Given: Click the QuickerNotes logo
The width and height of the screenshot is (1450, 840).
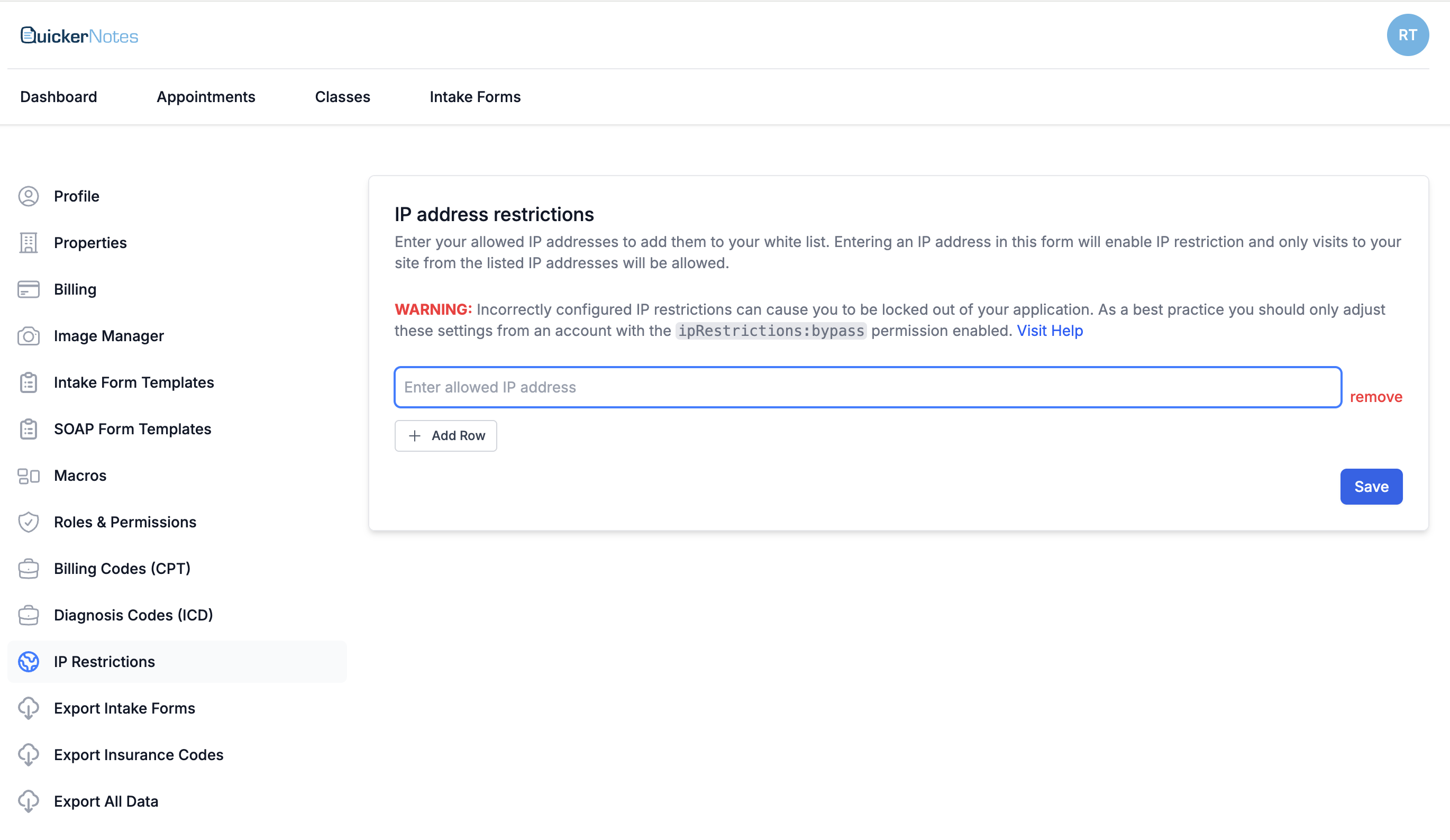Looking at the screenshot, I should 79,35.
